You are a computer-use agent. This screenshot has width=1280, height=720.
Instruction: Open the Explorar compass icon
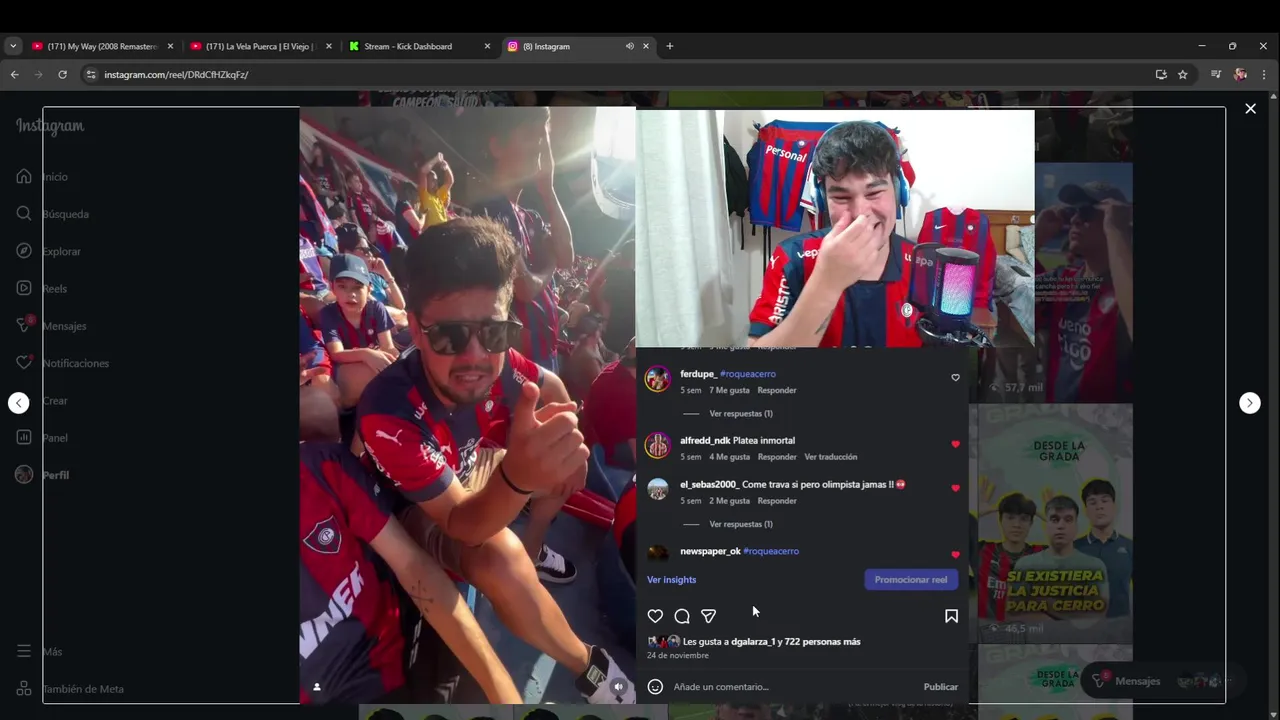point(24,251)
